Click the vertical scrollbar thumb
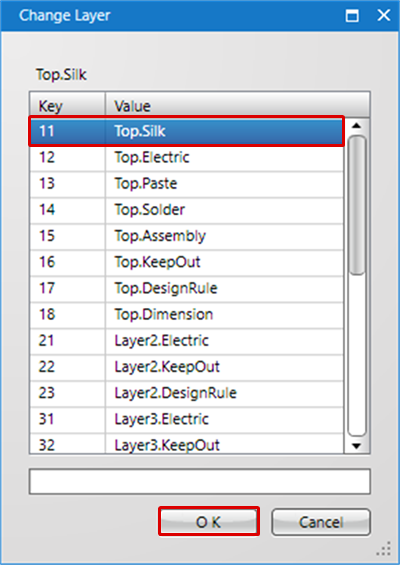Image resolution: width=400 pixels, height=565 pixels. pos(357,205)
